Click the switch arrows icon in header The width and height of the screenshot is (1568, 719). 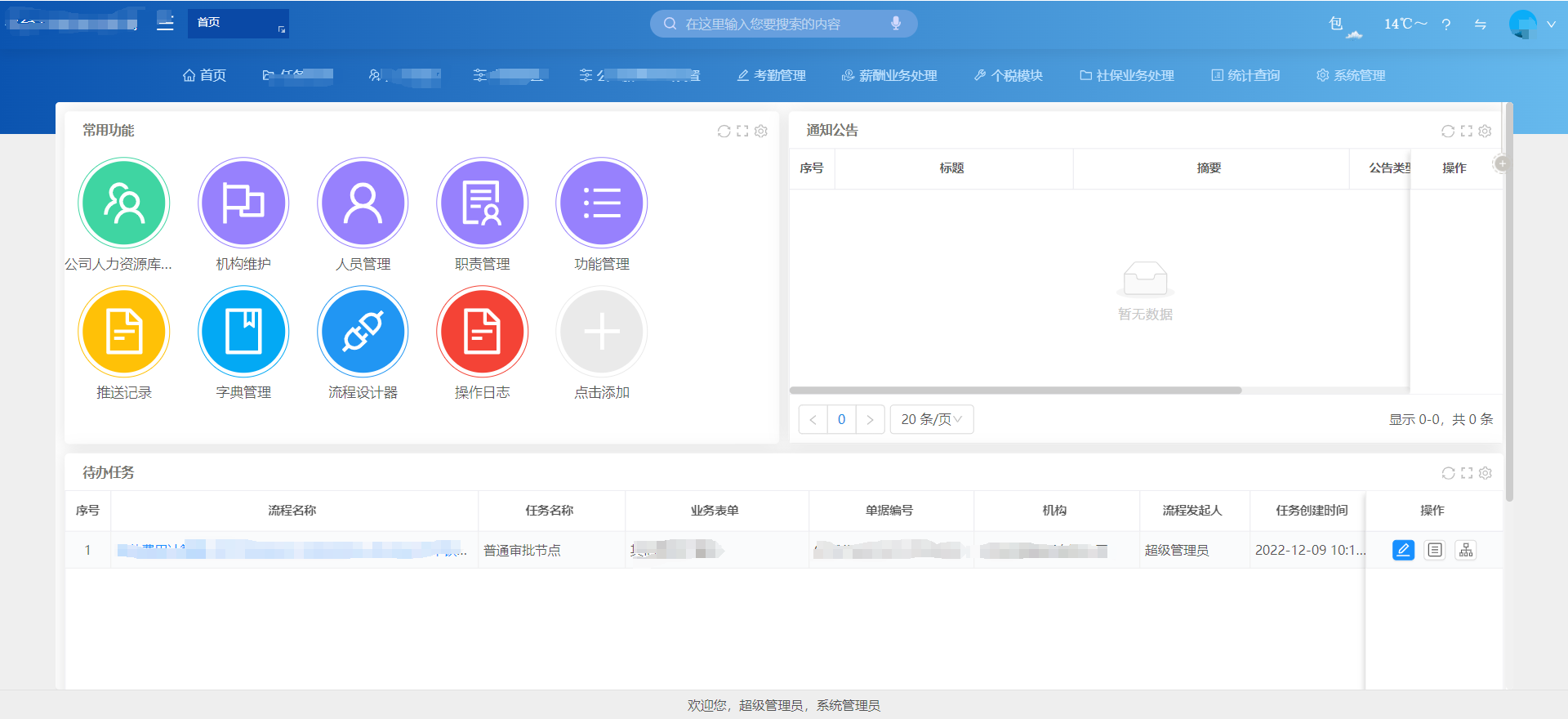pos(1481,25)
